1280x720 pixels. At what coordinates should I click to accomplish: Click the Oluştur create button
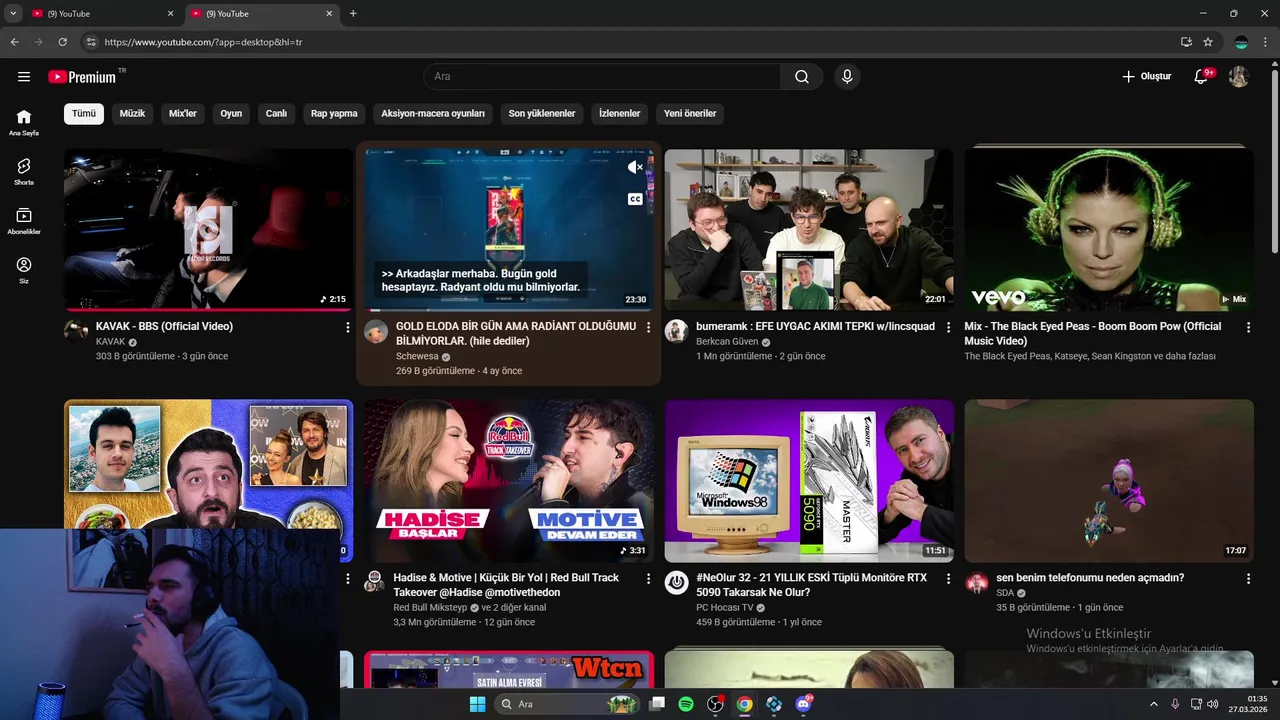click(1146, 77)
